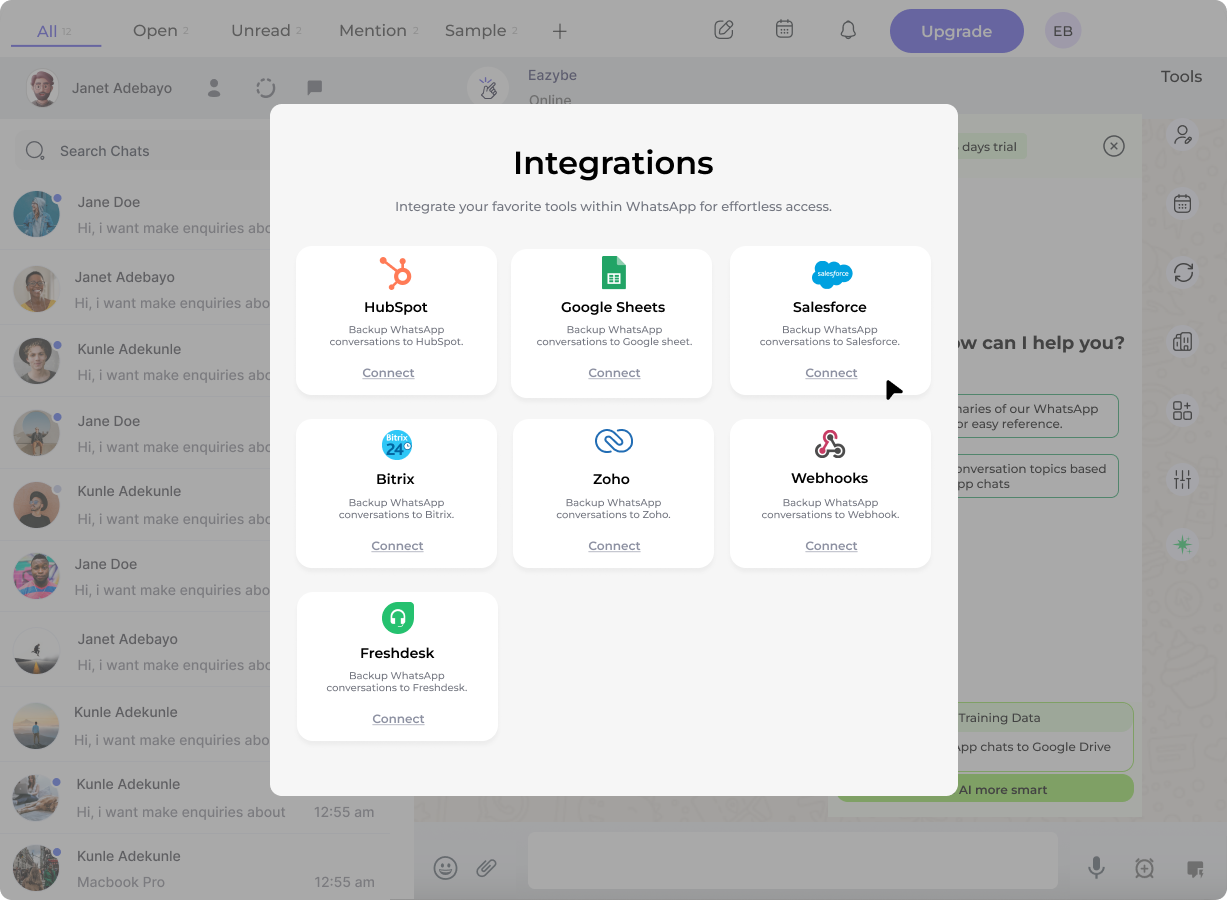Click the paperclip attachment icon
Image resolution: width=1227 pixels, height=900 pixels.
click(489, 868)
